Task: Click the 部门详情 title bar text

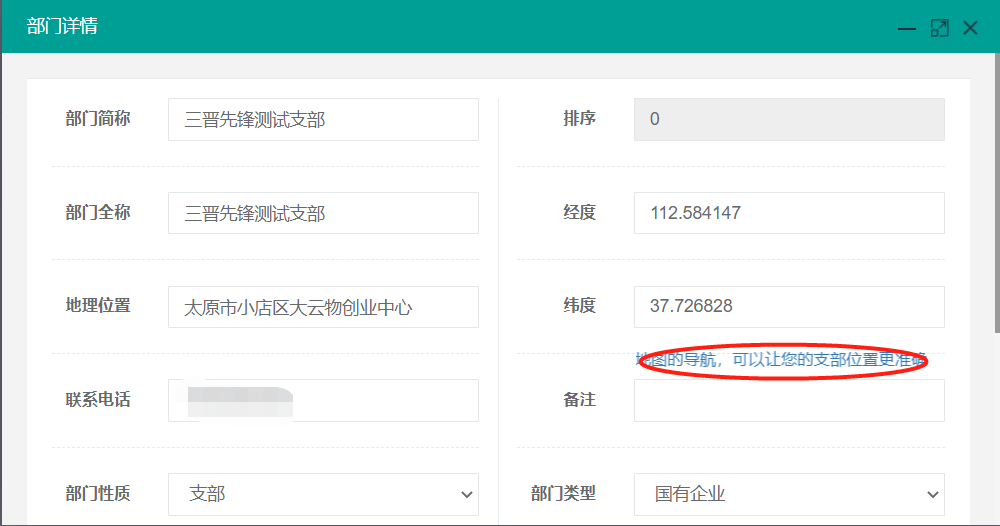Action: [x=62, y=27]
